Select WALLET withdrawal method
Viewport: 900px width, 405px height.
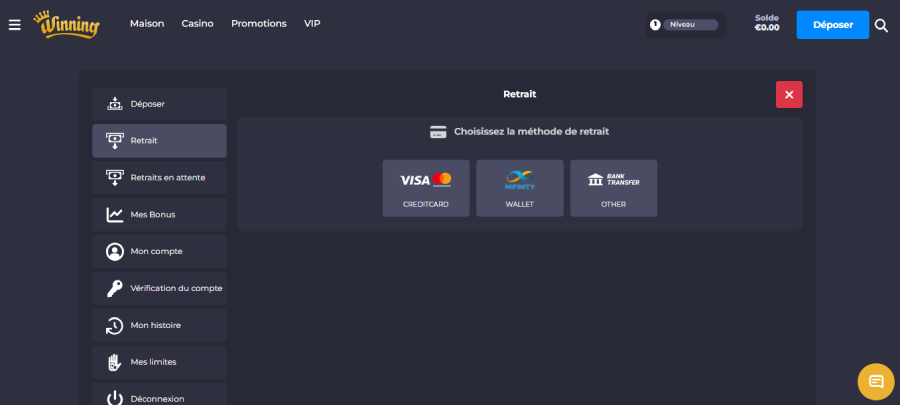point(520,188)
